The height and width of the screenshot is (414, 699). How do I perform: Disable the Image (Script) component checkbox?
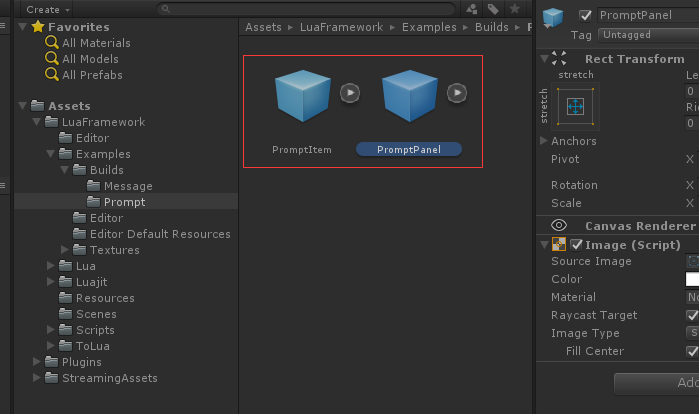tap(576, 245)
